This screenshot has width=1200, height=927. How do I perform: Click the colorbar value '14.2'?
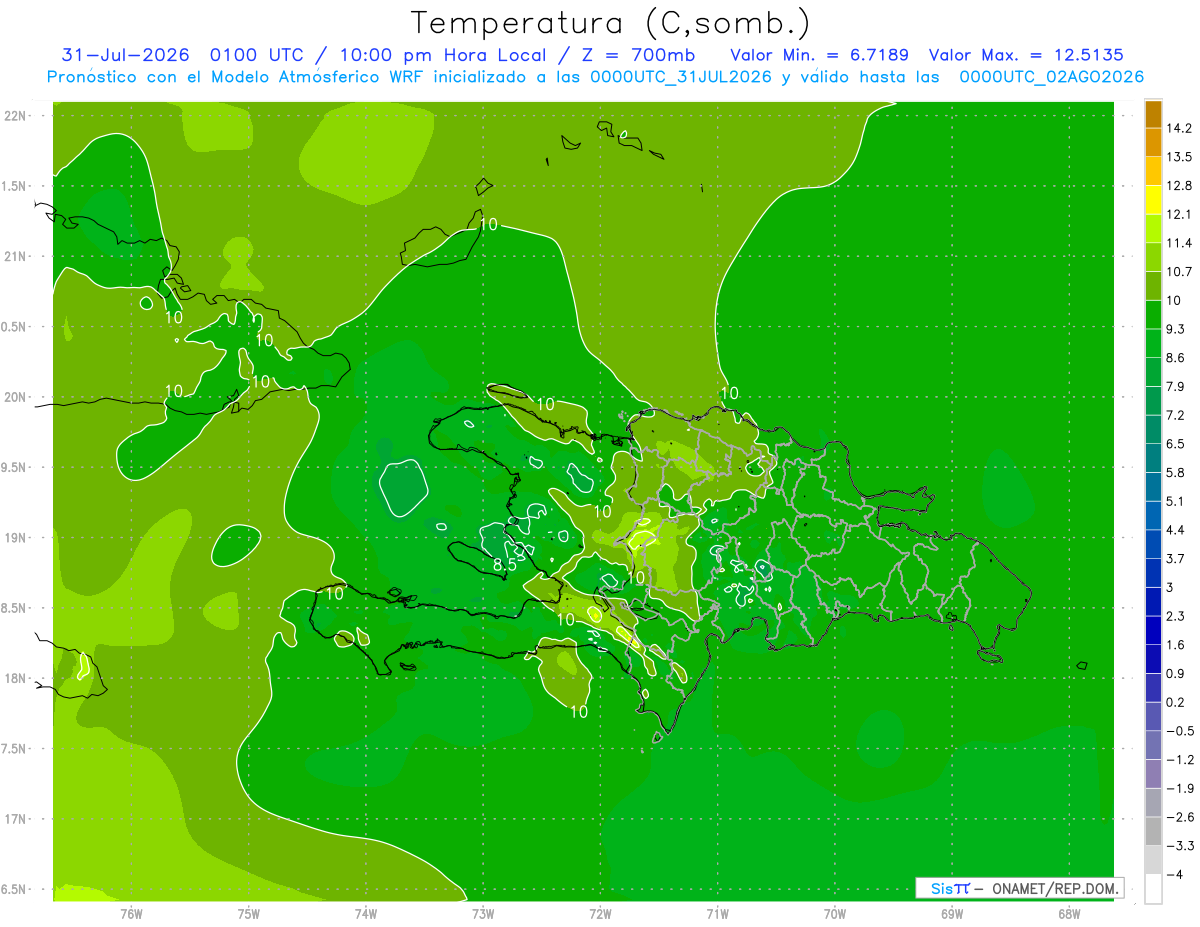point(1179,128)
